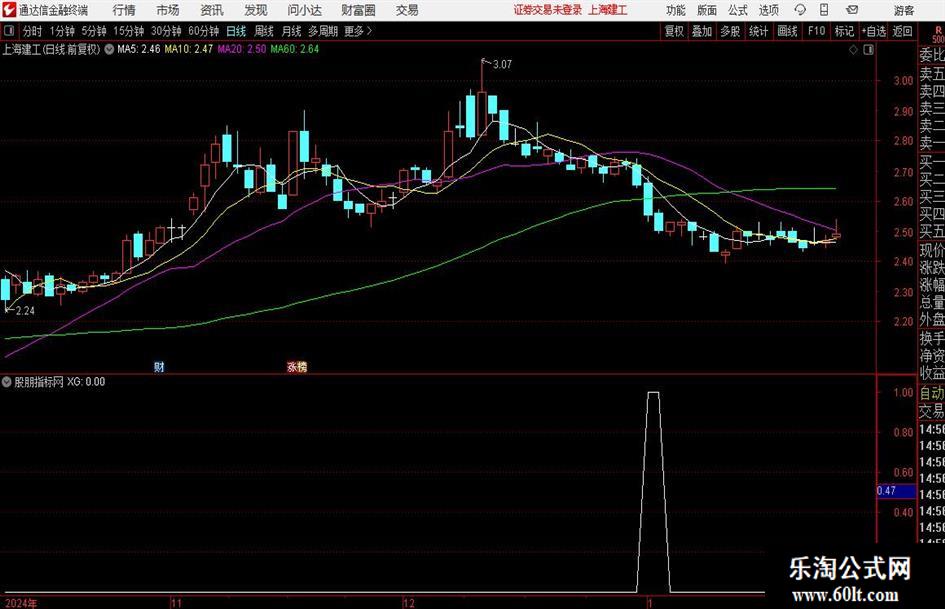The height and width of the screenshot is (609, 945).
Task: Click the 证券交易未登录 link
Action: [548, 10]
